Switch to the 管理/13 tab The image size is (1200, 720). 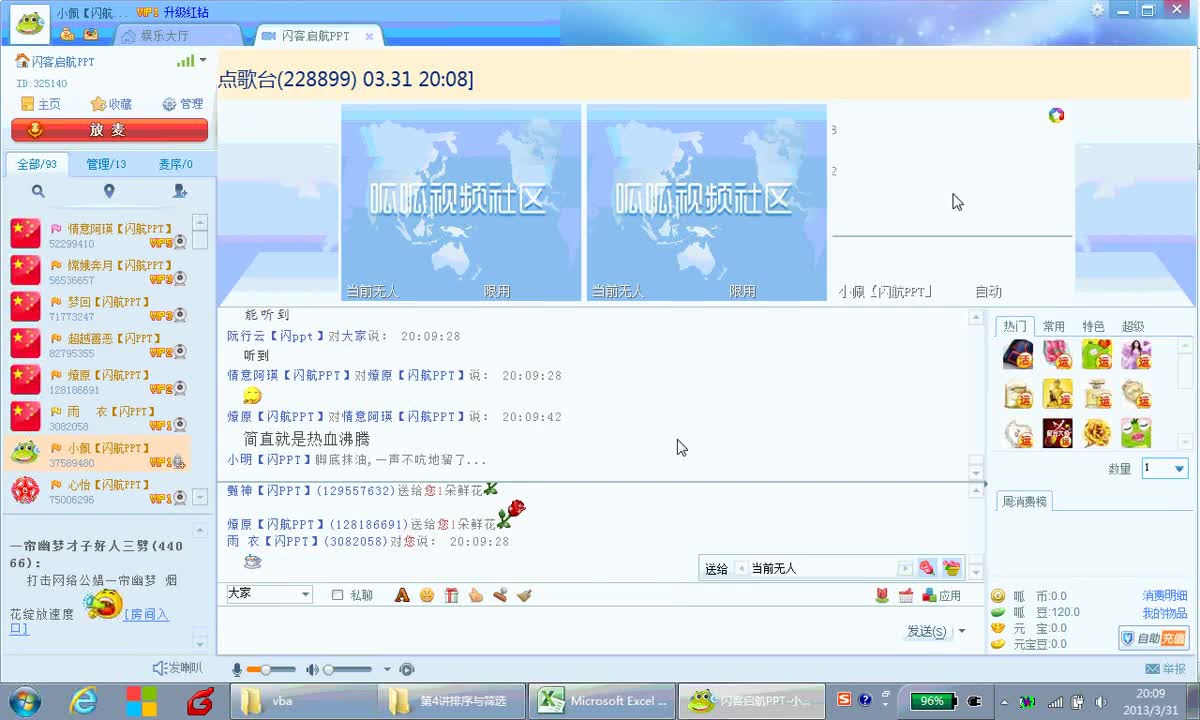coord(106,164)
